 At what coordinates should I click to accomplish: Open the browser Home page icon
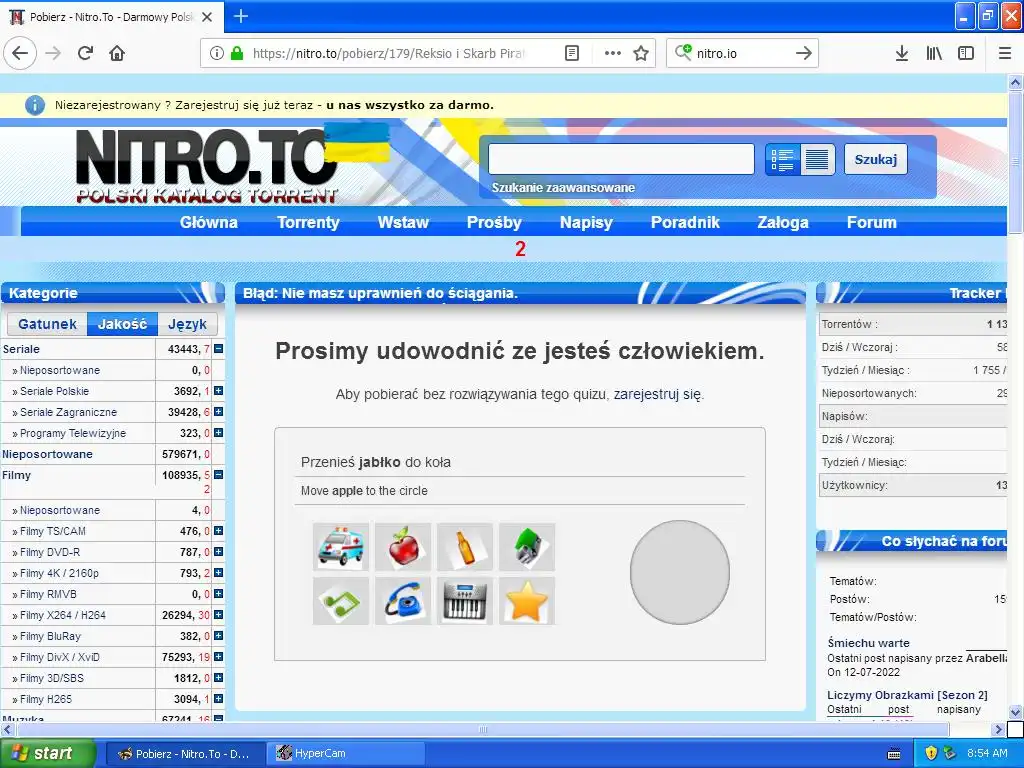[117, 53]
